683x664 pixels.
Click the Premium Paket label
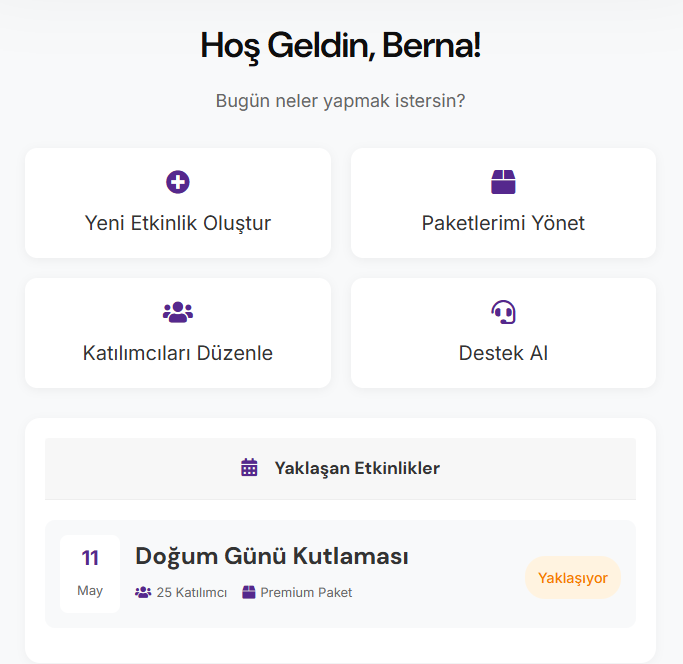coord(306,592)
